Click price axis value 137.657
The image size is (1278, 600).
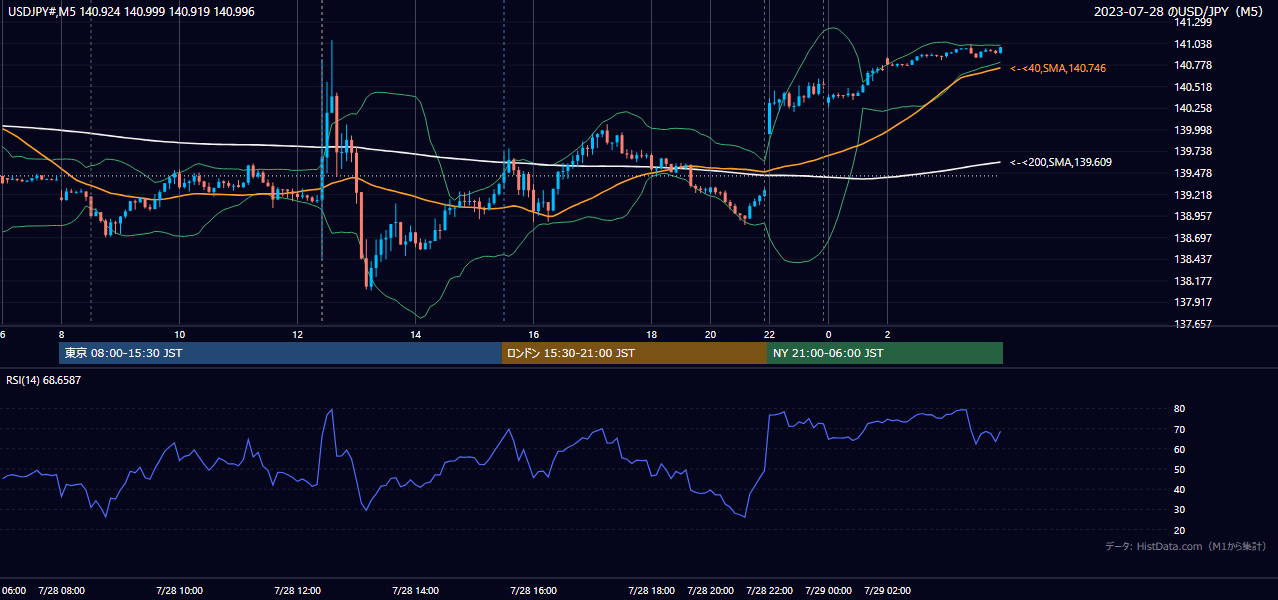[1194, 324]
